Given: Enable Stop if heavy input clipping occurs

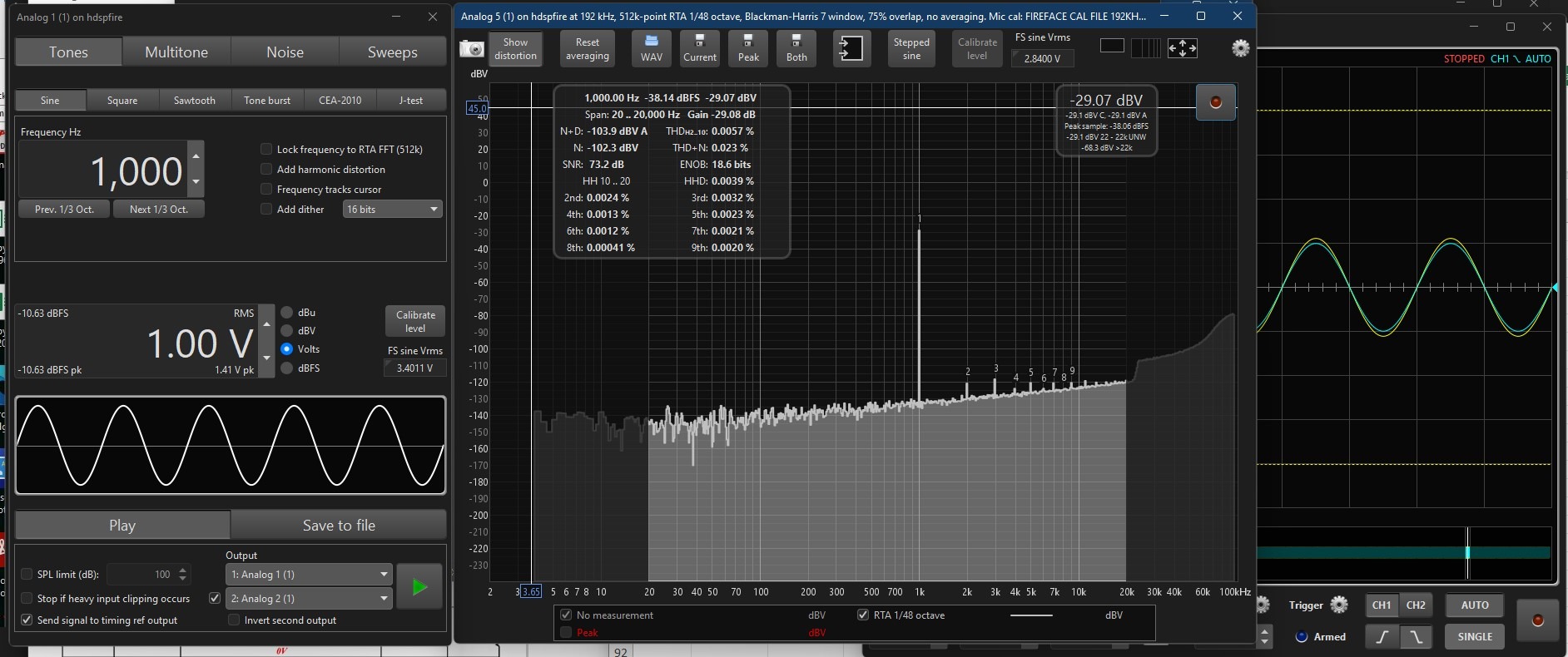Looking at the screenshot, I should [x=27, y=598].
